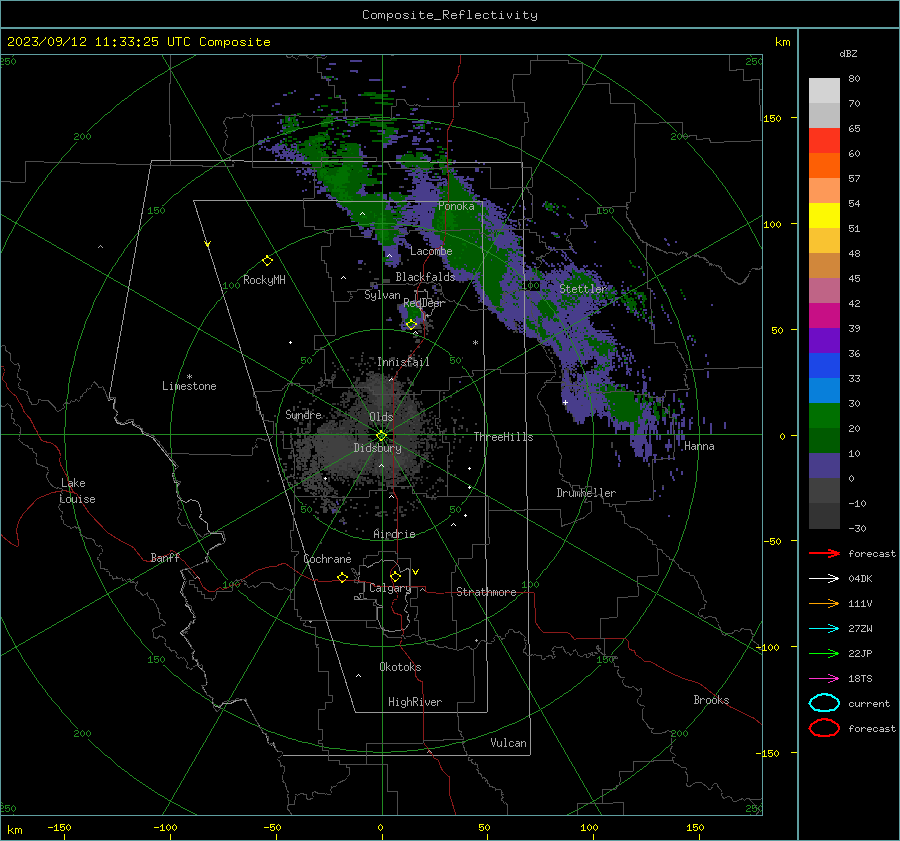Click the Sundre city label
Image resolution: width=900 pixels, height=841 pixels.
(x=304, y=414)
